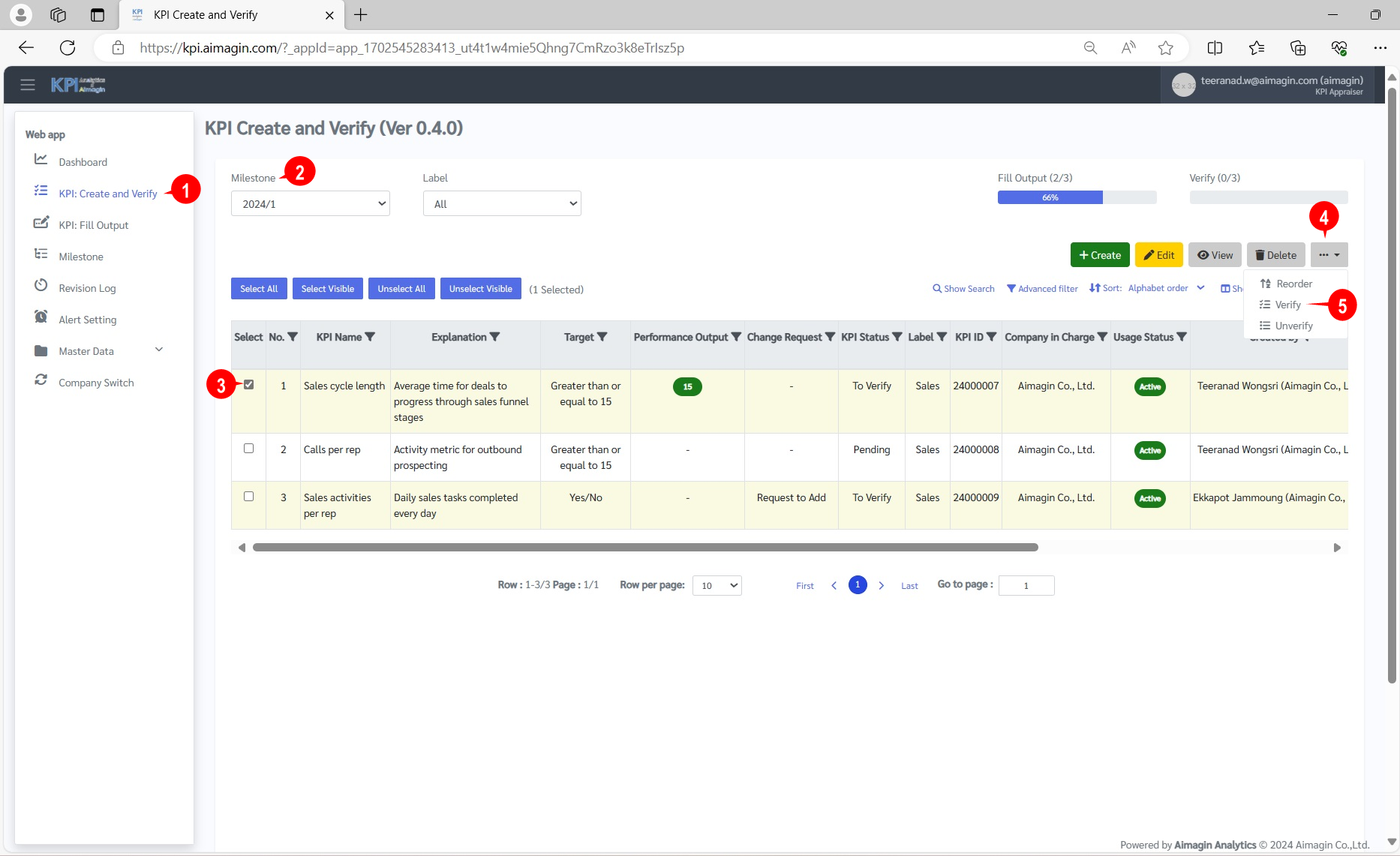Check the Calls per rep row checkbox
The image size is (1400, 856).
click(x=248, y=448)
